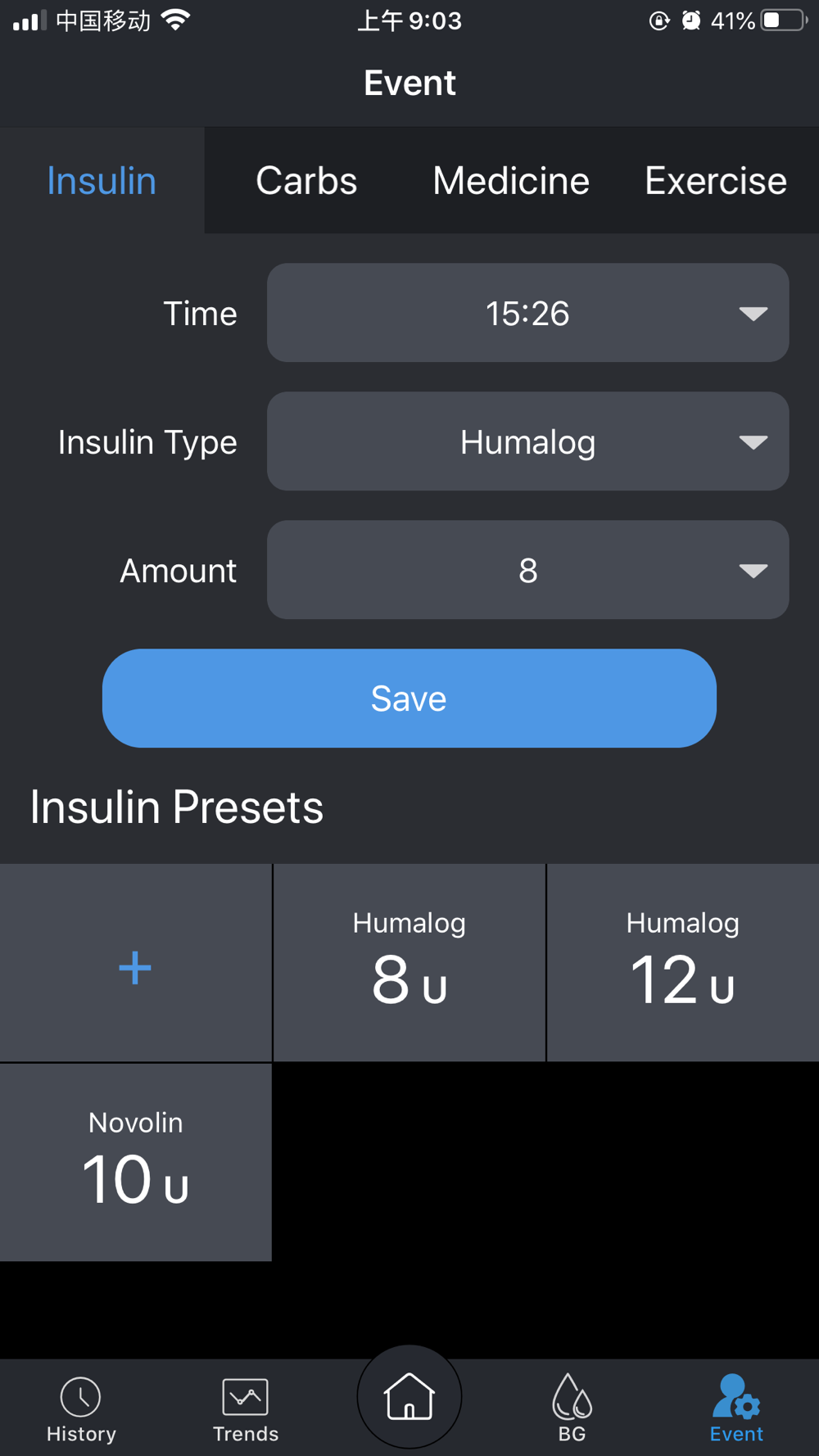Open the BG blood drop icon
This screenshot has height=1456, width=819.
pyautogui.click(x=572, y=1396)
